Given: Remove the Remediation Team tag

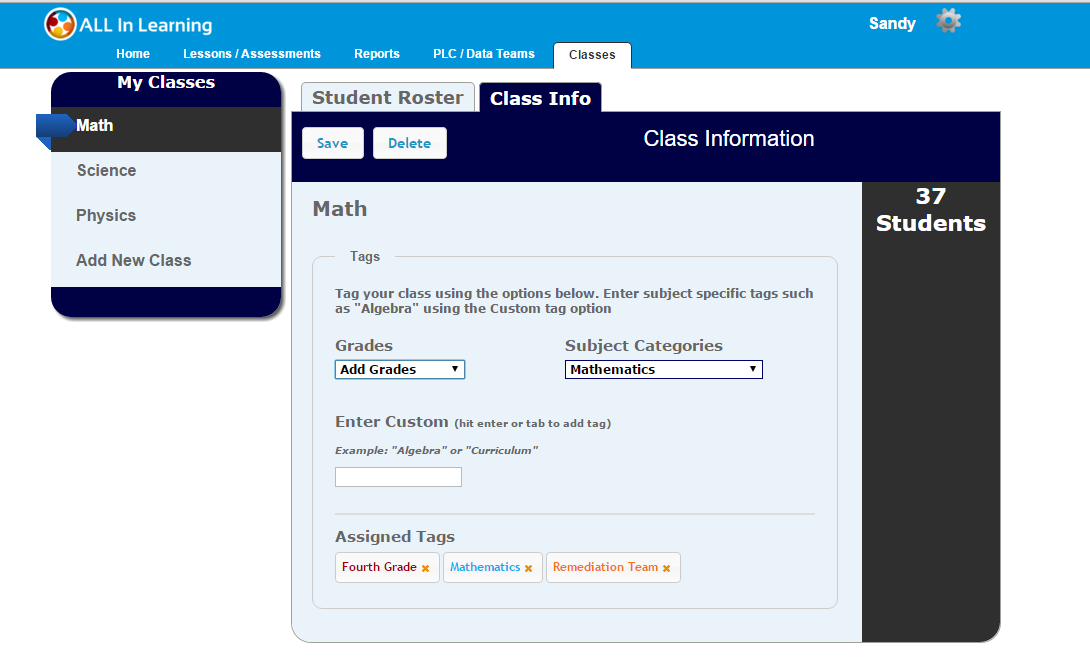Looking at the screenshot, I should click(666, 568).
